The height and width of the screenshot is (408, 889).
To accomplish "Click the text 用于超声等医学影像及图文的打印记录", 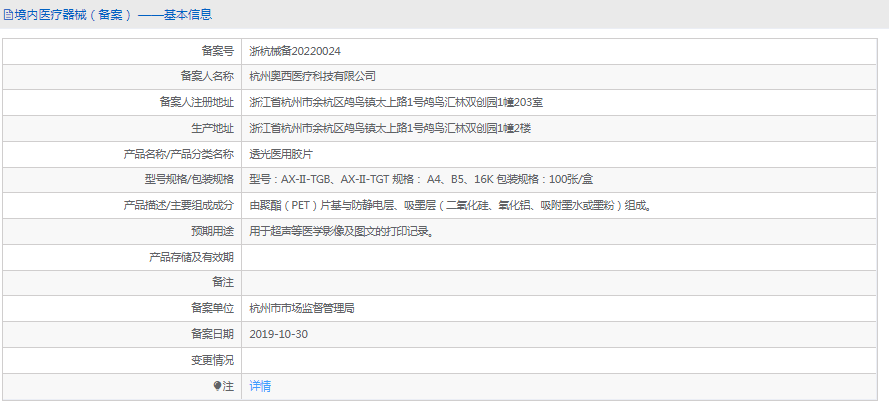I will [342, 231].
